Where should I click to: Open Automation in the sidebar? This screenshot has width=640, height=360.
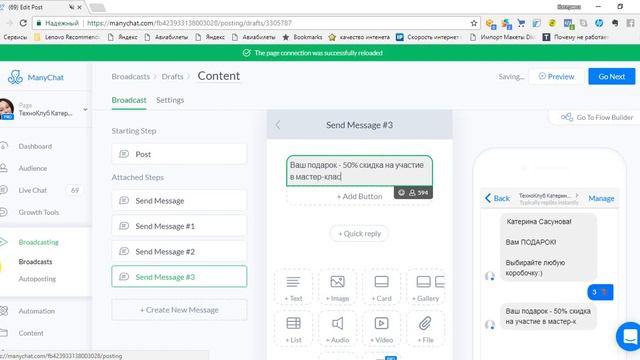click(36, 311)
